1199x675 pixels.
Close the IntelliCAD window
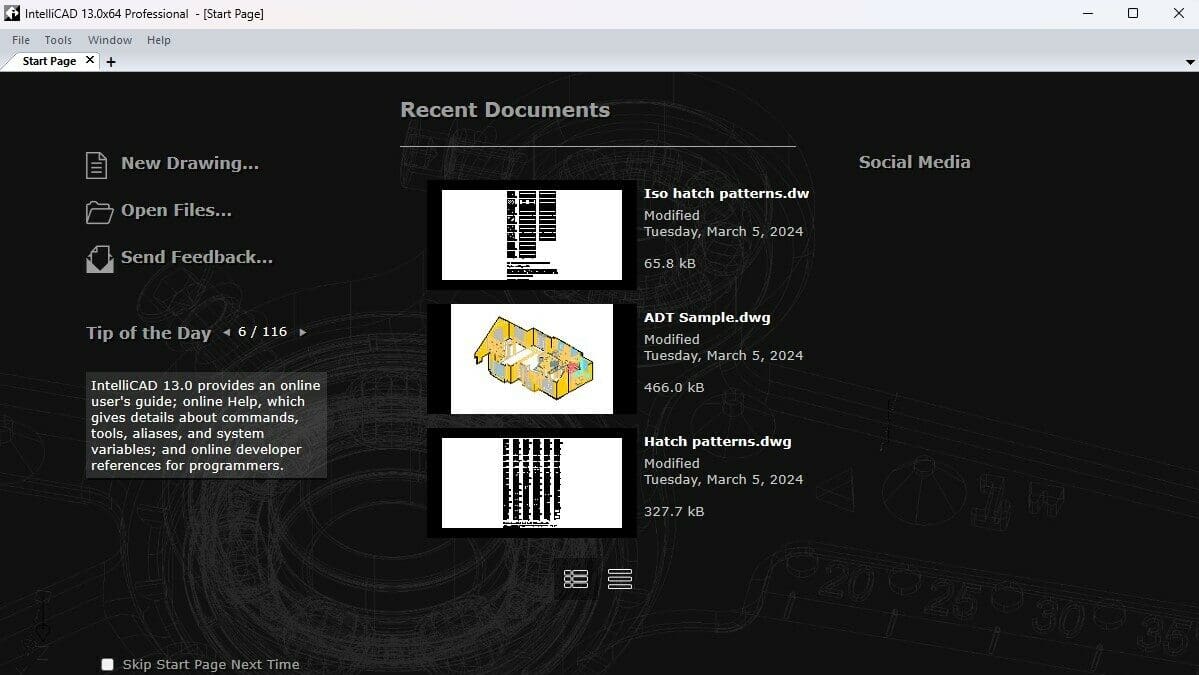click(1178, 14)
